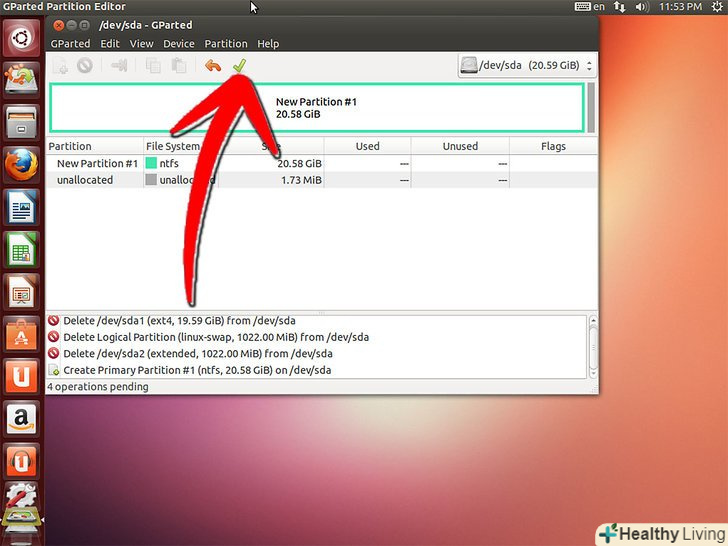Click operations list scrollbar down arrow

point(593,373)
